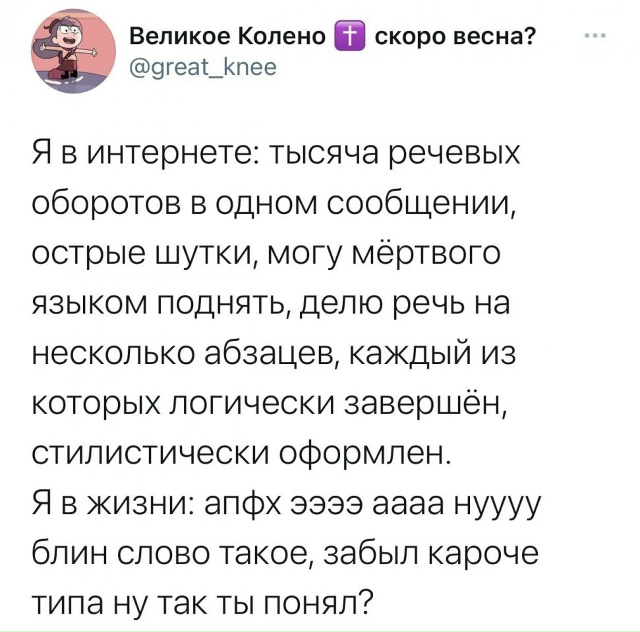The height and width of the screenshot is (632, 640).
Task: Click "скоро весна?" in the display name
Action: pyautogui.click(x=453, y=39)
